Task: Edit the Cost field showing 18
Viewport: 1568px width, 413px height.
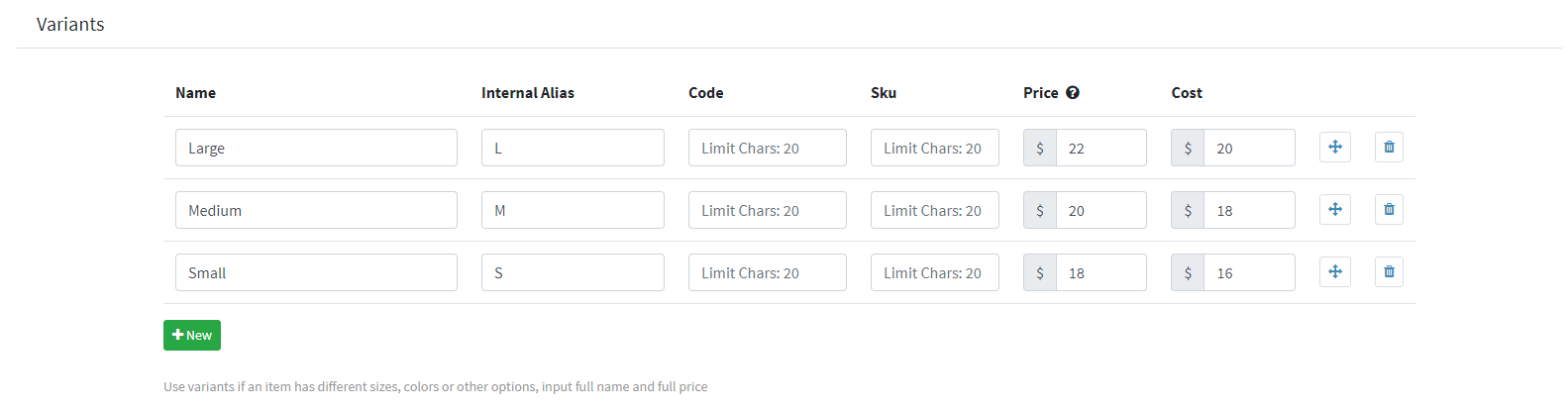Action: click(x=1248, y=211)
